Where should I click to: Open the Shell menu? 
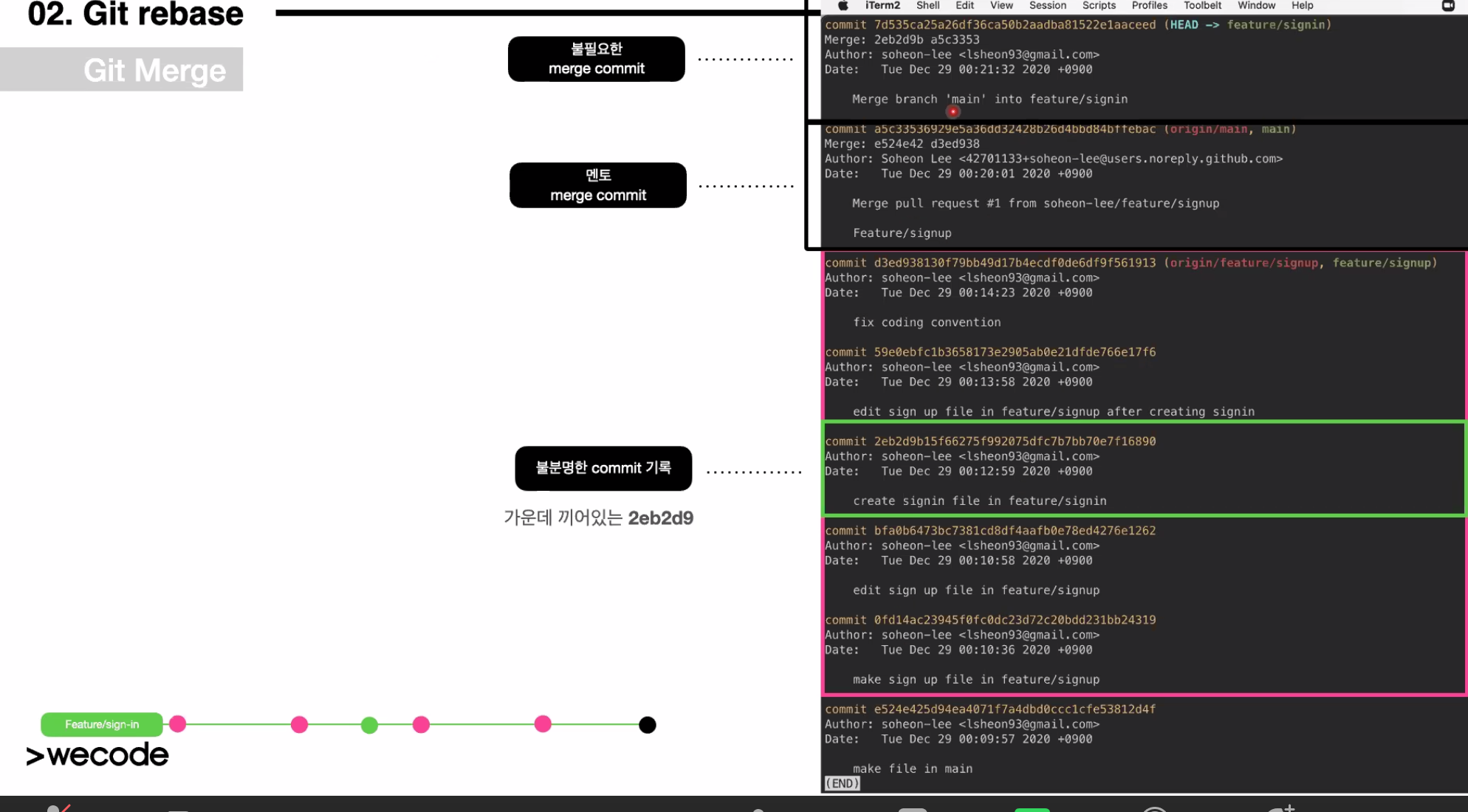[927, 6]
